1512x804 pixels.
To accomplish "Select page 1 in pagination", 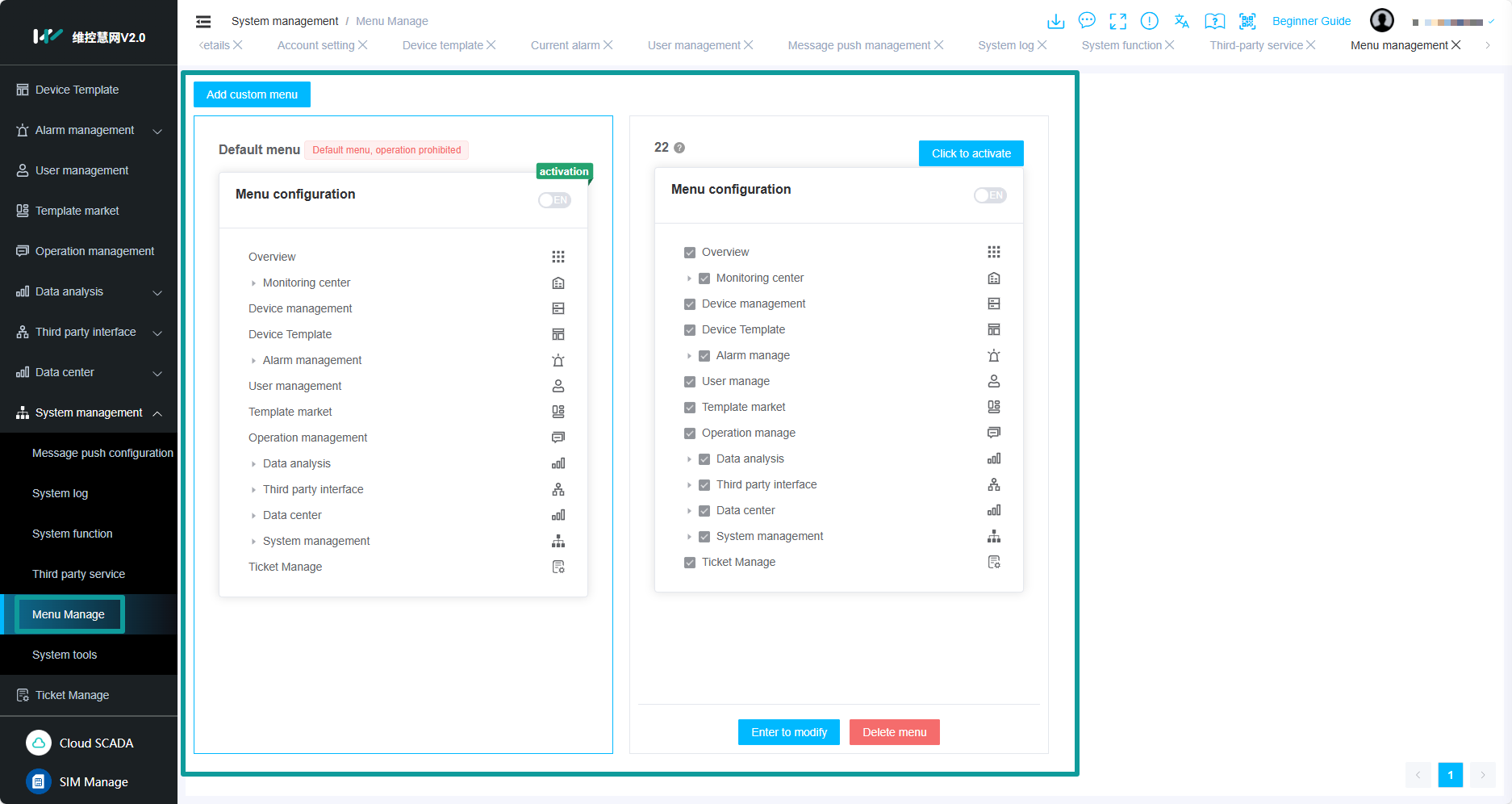I will pos(1450,775).
